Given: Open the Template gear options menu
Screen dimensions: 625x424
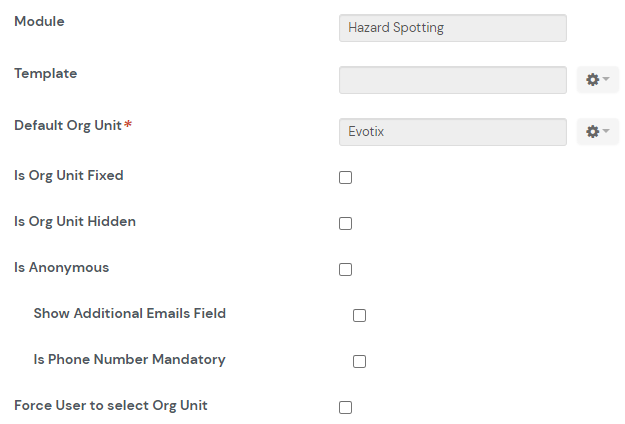Looking at the screenshot, I should tap(598, 80).
